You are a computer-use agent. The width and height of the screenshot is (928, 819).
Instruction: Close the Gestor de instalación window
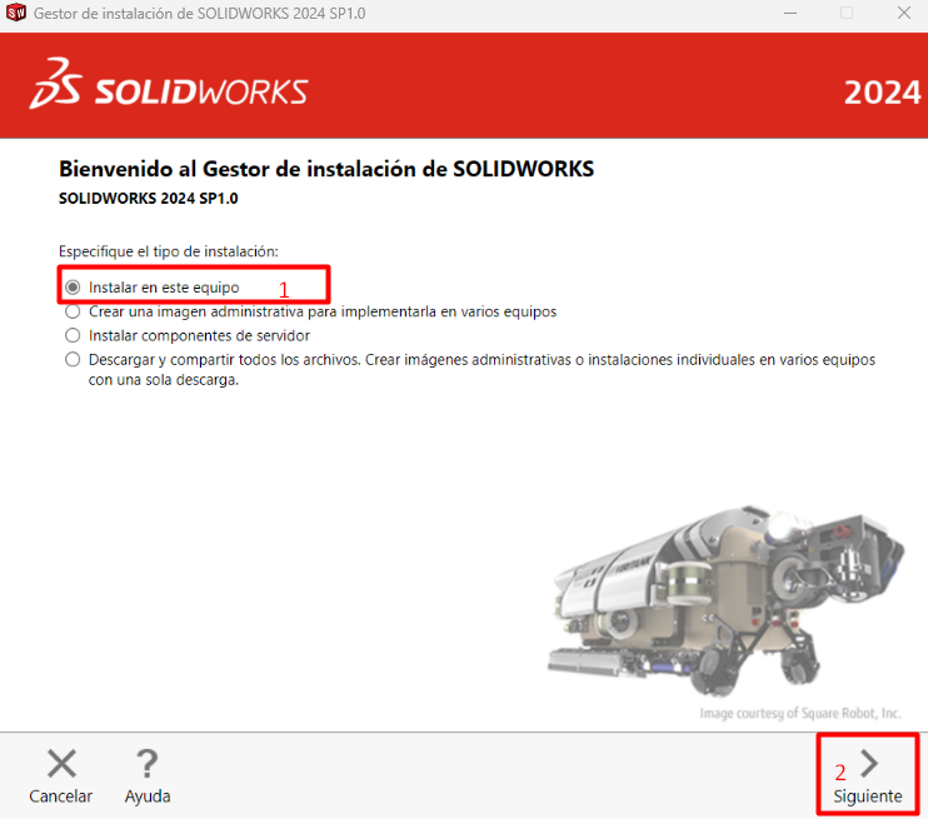904,12
